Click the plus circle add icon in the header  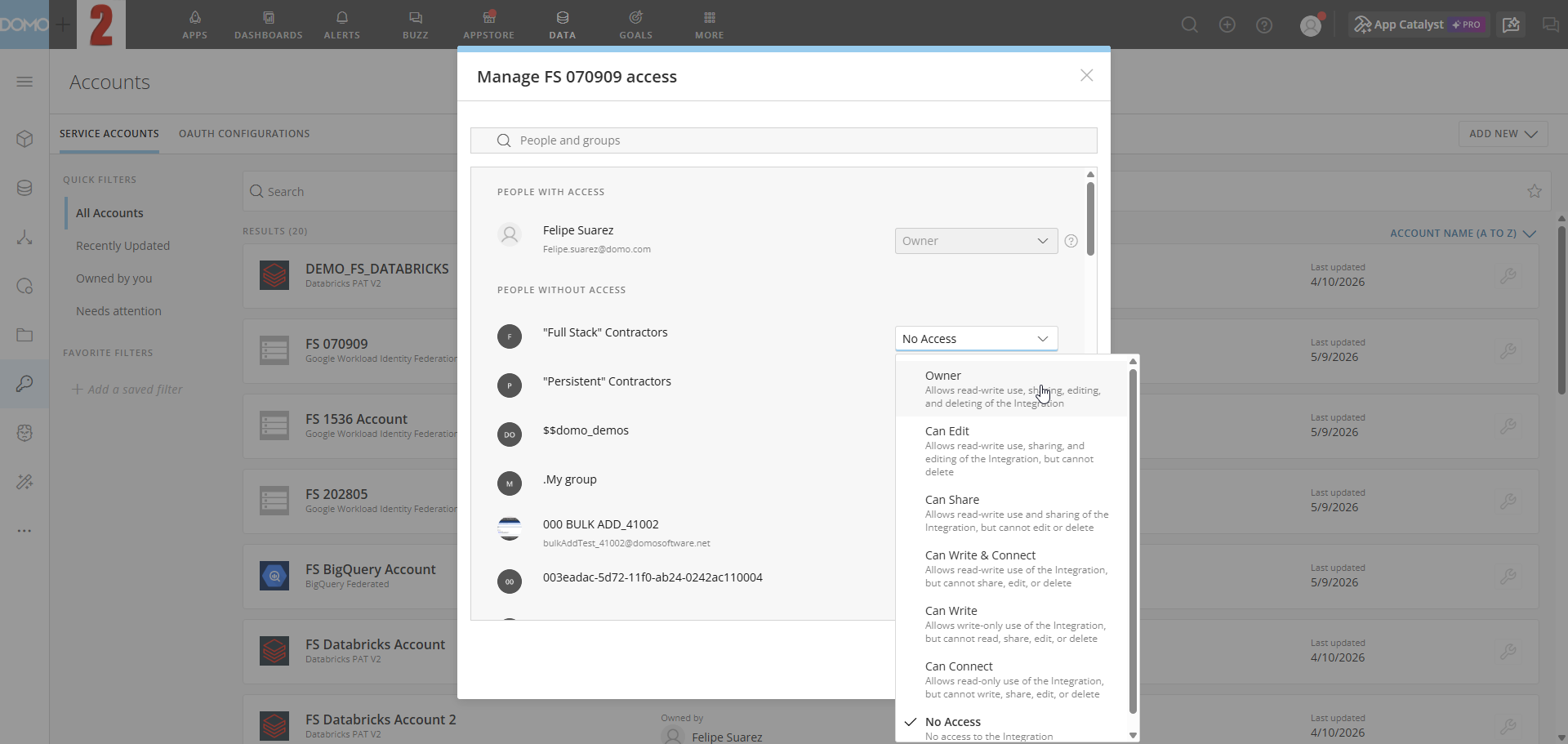1227,25
